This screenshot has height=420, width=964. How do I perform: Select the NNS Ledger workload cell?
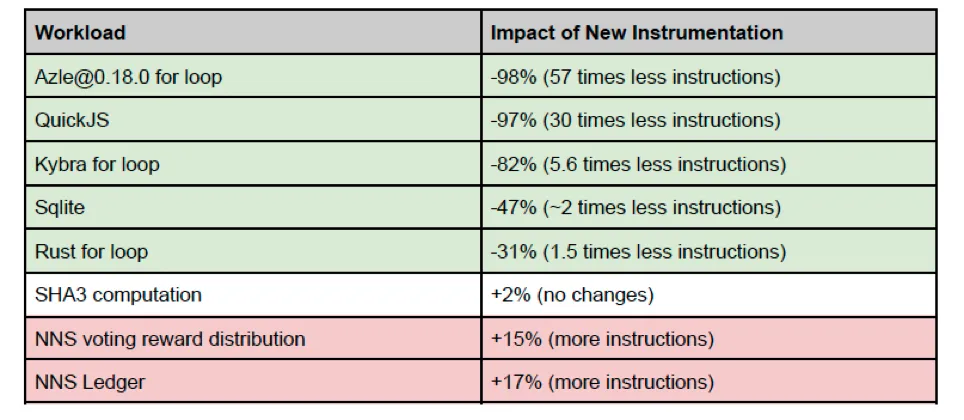pyautogui.click(x=90, y=382)
